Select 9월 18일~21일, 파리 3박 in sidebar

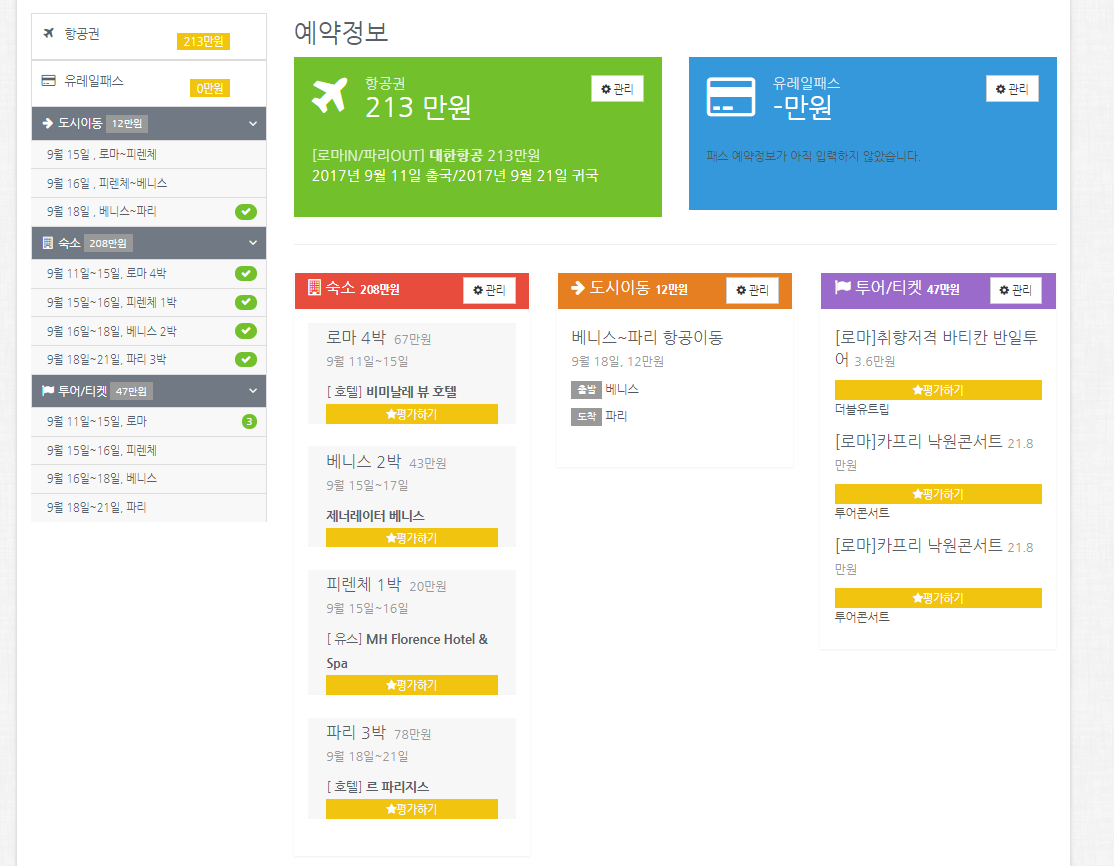pos(149,359)
